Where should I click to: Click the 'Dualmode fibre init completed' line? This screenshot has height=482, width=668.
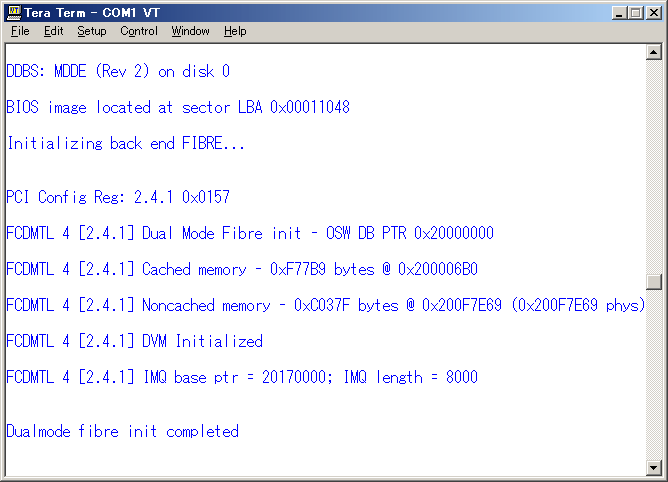click(122, 431)
